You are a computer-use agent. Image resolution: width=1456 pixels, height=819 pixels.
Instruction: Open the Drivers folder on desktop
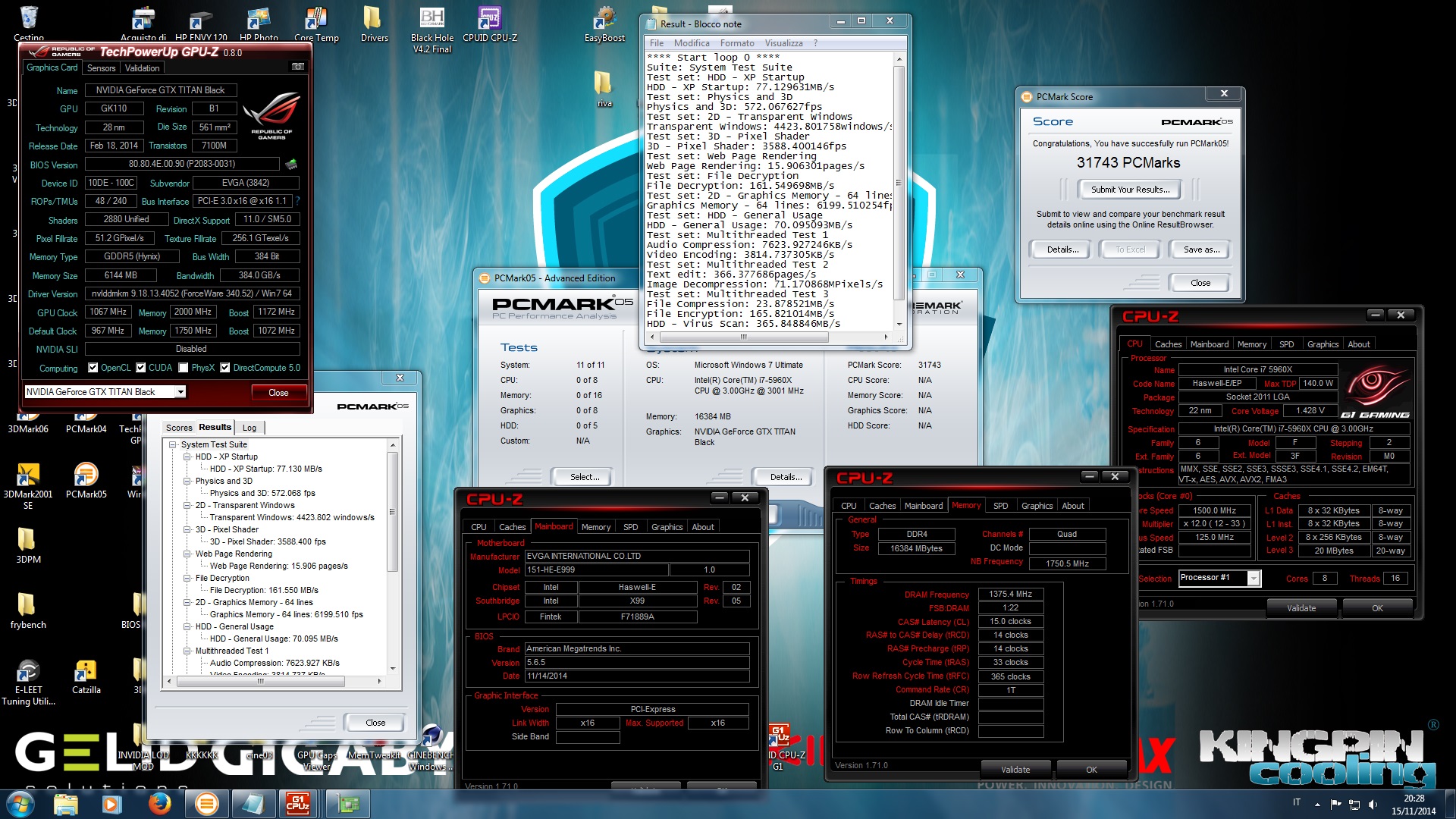pos(374,23)
